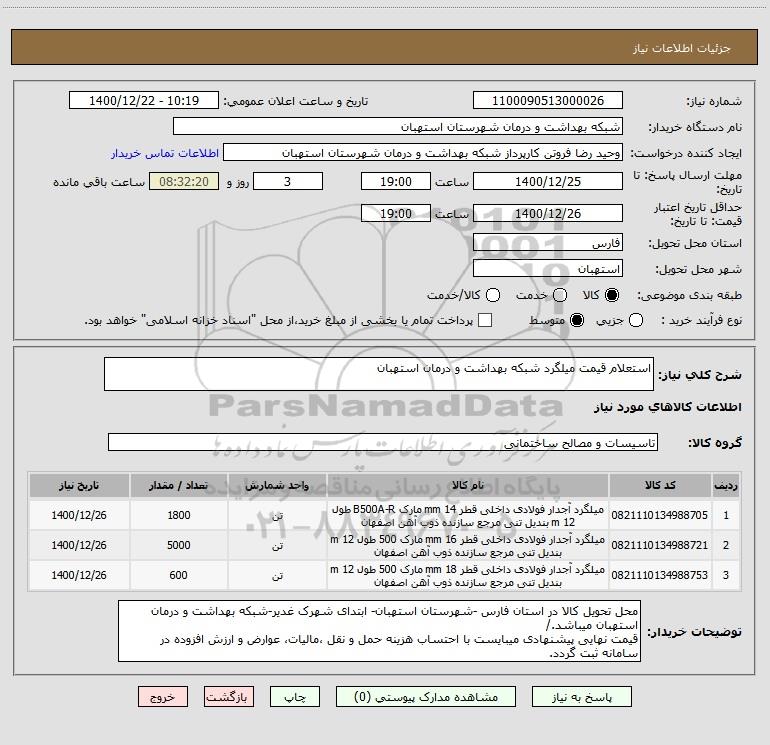Click buyer notes text area
This screenshot has width=770, height=745.
pyautogui.click(x=380, y=631)
